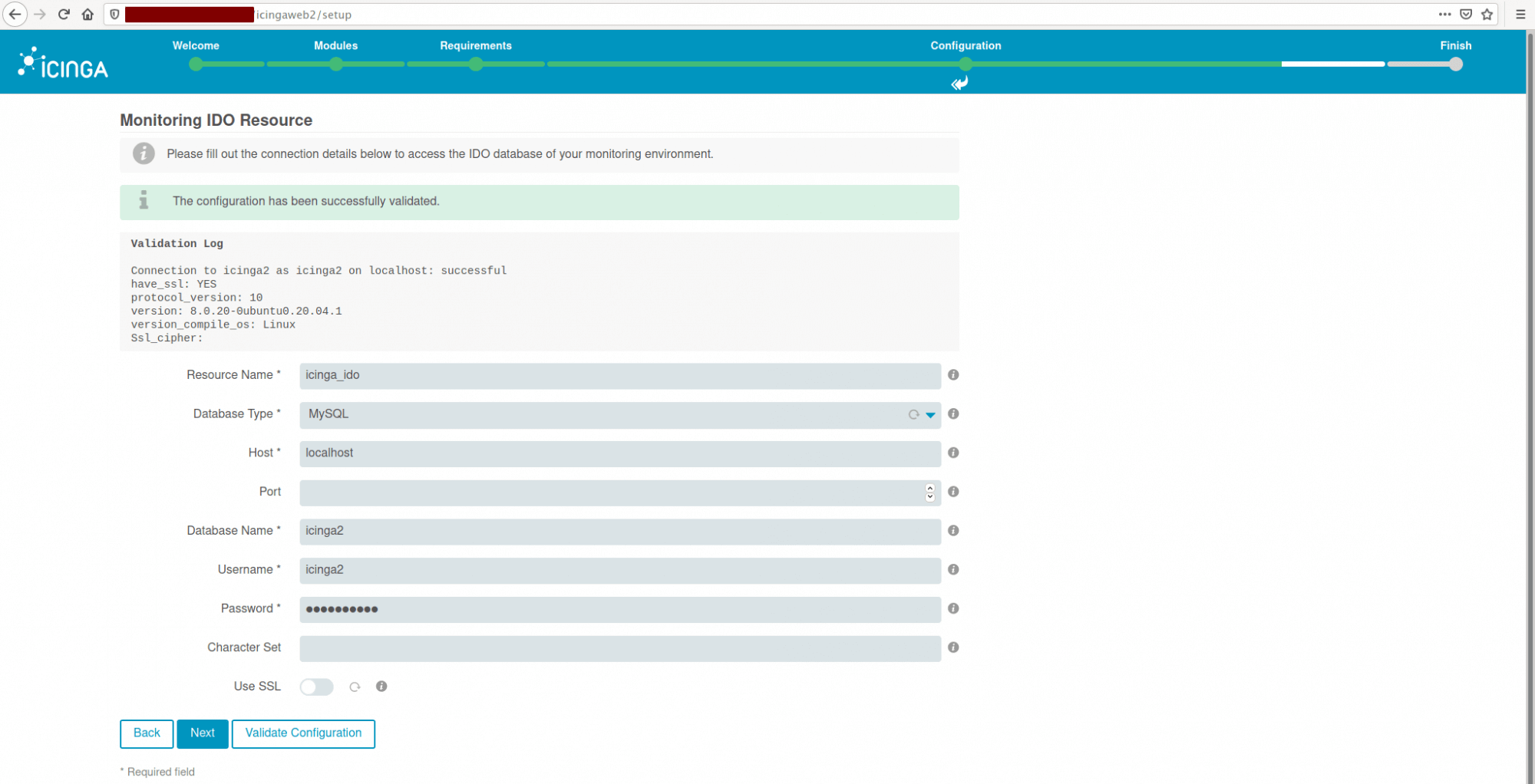Image resolution: width=1535 pixels, height=784 pixels.
Task: Reload the page with refresh icon
Action: (x=64, y=15)
